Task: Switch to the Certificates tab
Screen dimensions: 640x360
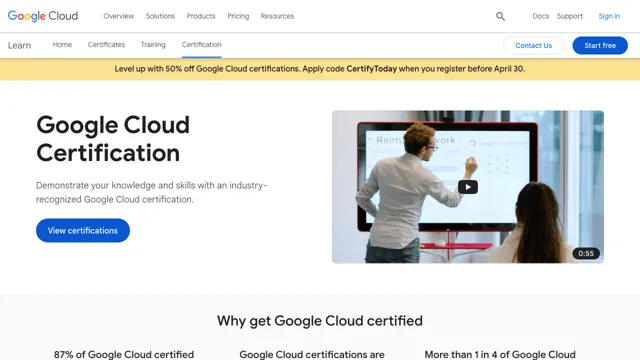Action: point(106,44)
